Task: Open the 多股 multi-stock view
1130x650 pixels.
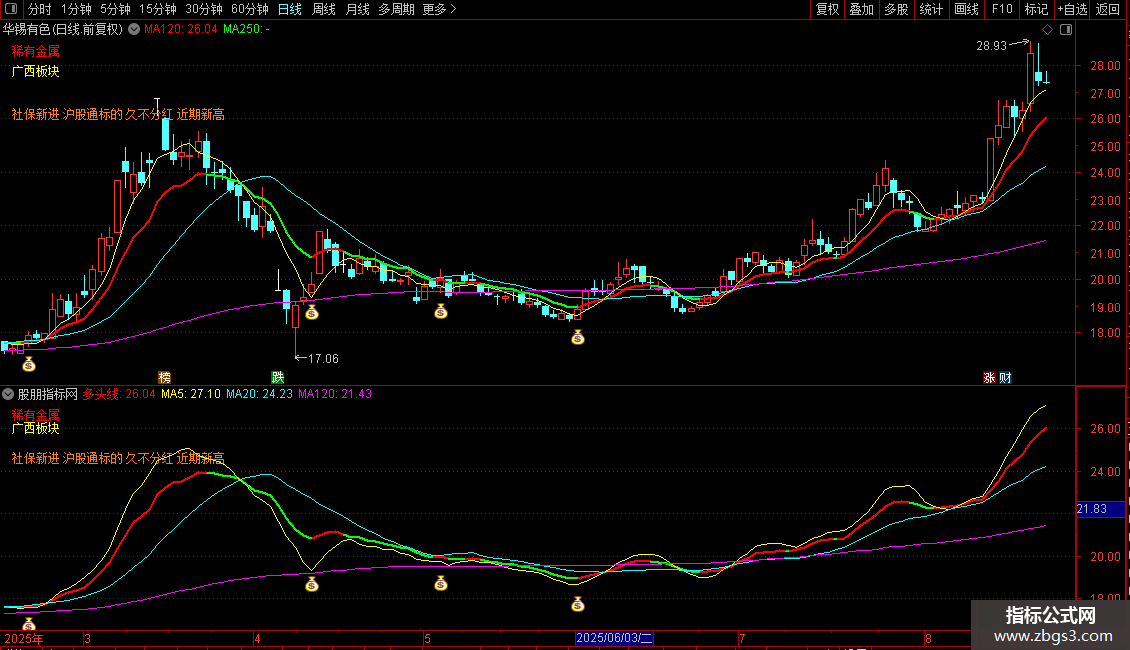Action: [896, 9]
